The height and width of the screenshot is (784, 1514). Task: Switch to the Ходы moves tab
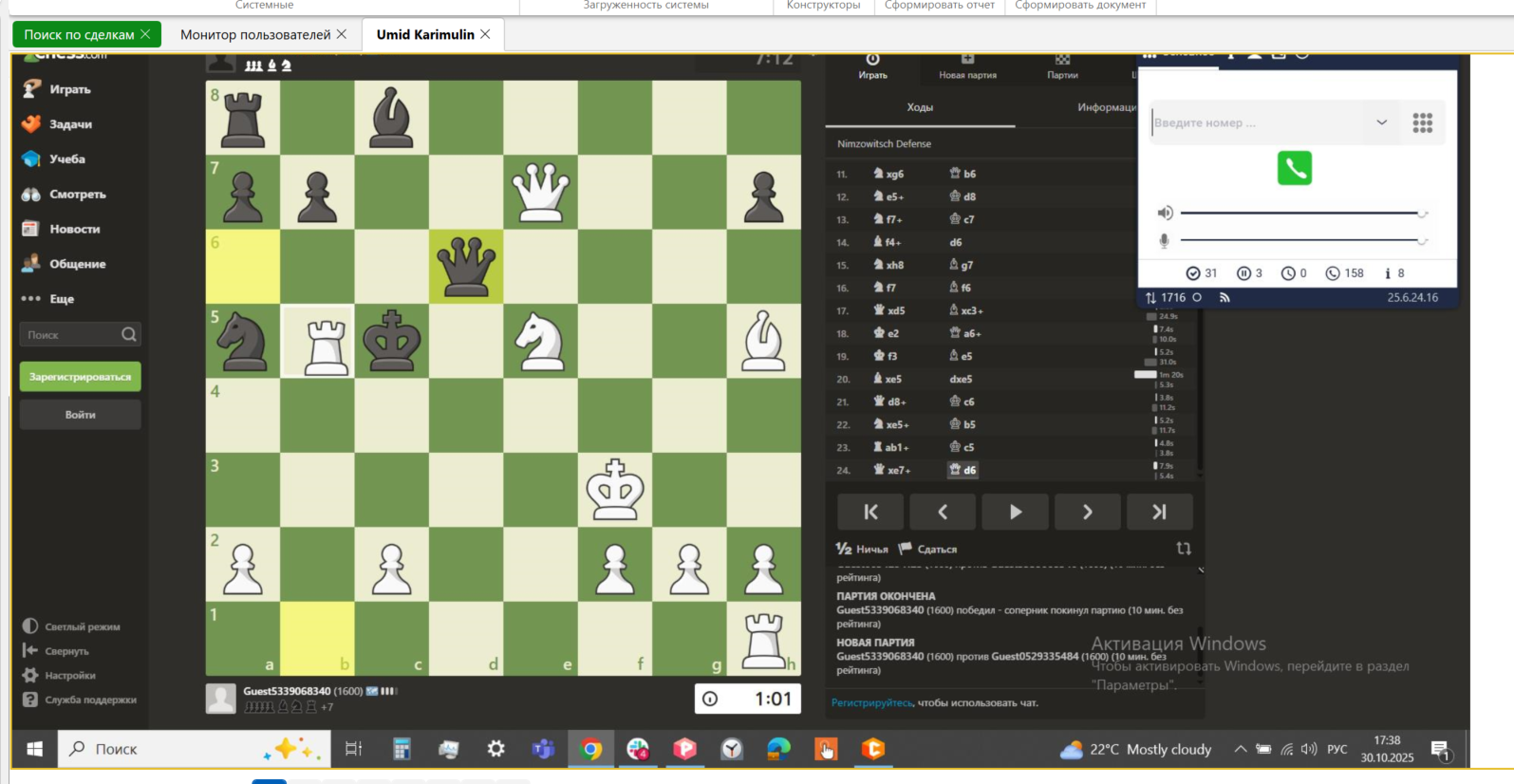click(x=920, y=107)
